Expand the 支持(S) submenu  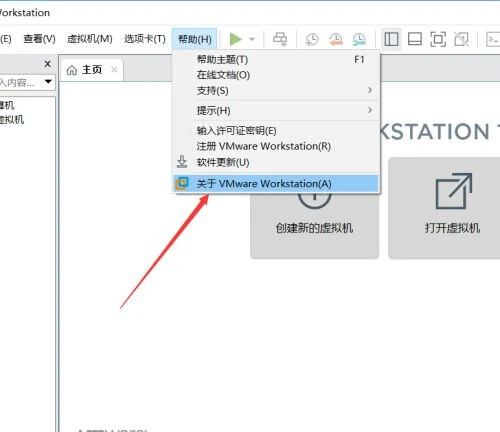pyautogui.click(x=276, y=90)
